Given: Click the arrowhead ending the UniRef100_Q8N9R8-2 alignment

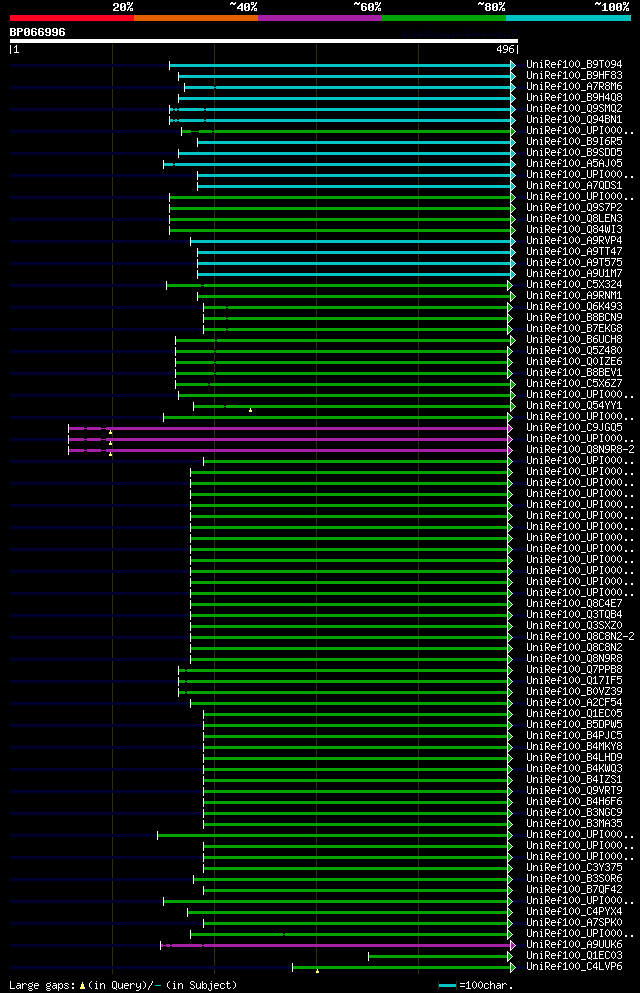Looking at the screenshot, I should point(510,450).
